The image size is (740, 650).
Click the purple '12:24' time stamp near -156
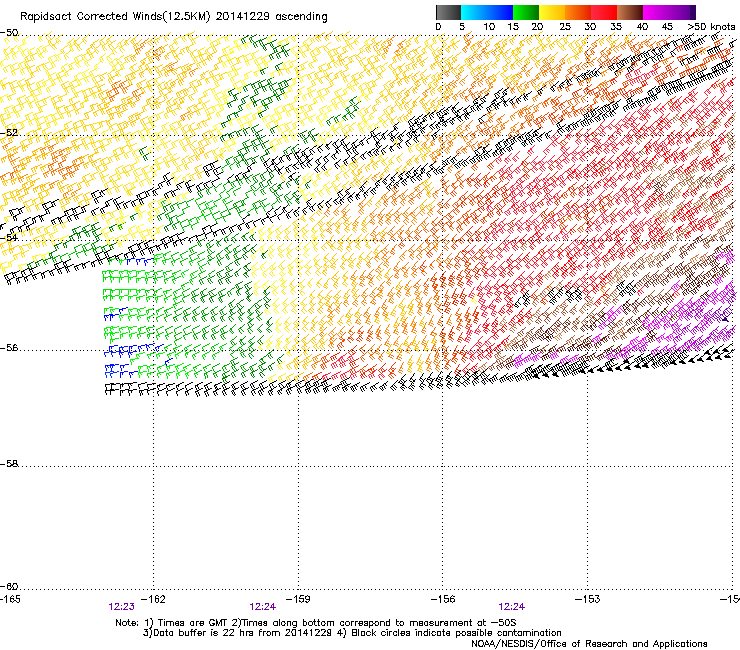coord(512,607)
